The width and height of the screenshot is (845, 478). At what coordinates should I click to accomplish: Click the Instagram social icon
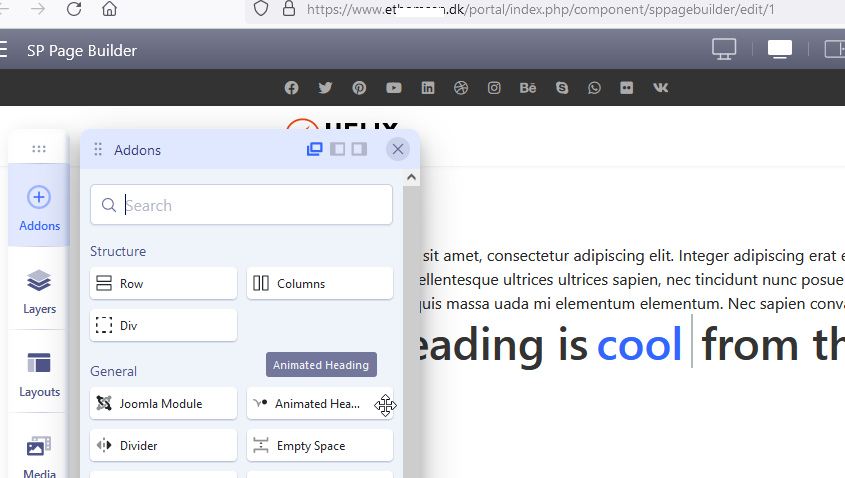(x=494, y=88)
